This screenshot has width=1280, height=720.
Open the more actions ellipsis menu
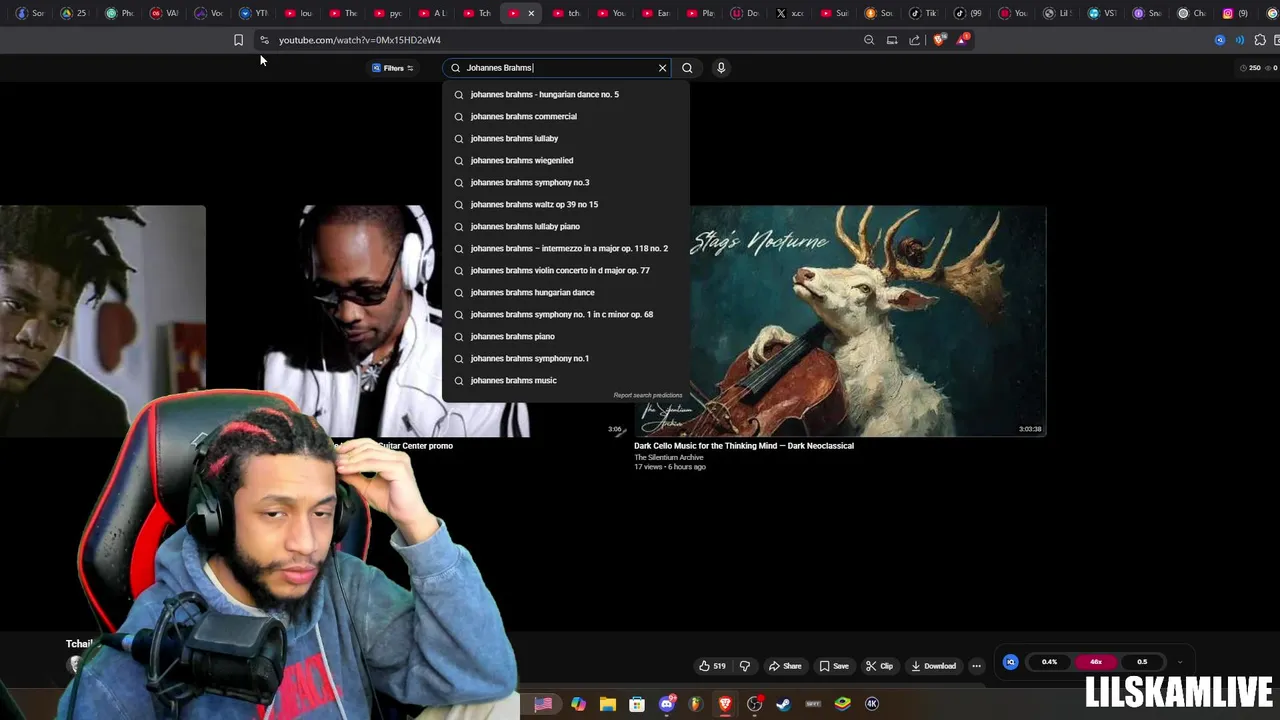point(977,666)
